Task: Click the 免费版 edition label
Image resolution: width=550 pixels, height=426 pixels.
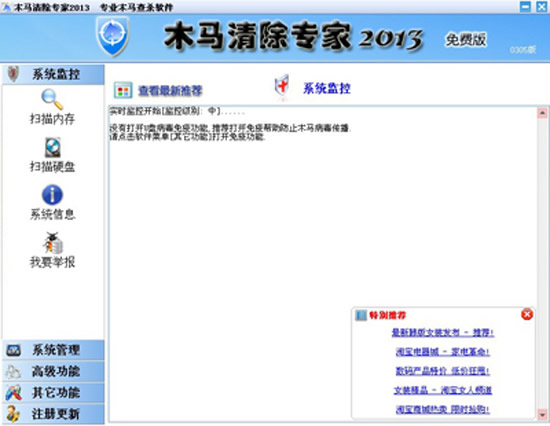Action: tap(466, 40)
